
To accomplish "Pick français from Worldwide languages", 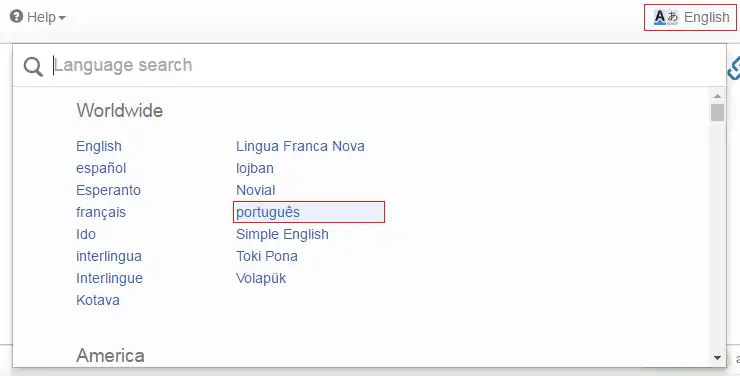I will pos(101,212).
